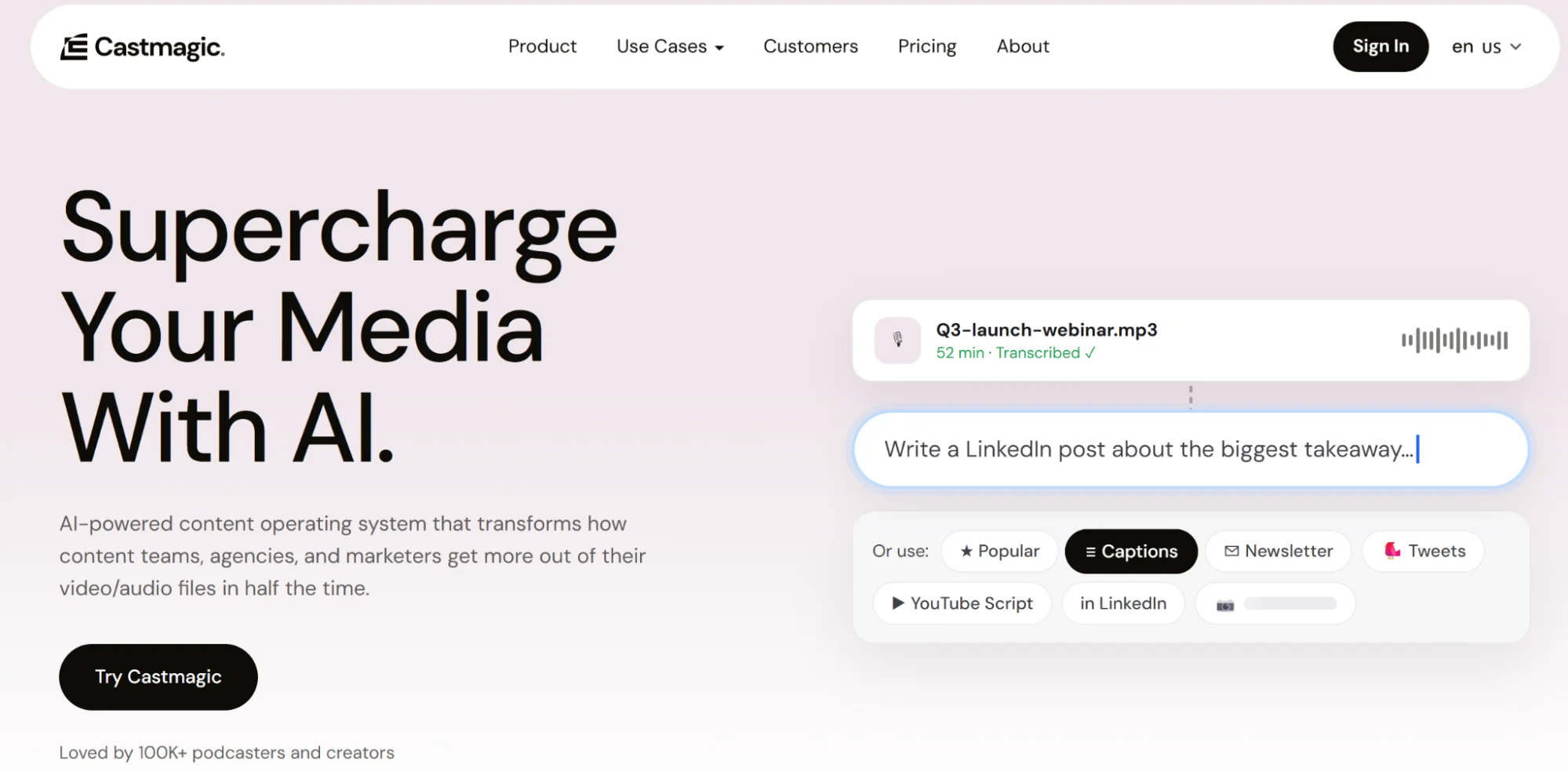This screenshot has width=1568, height=772.
Task: Open the Product menu item
Action: click(x=542, y=46)
